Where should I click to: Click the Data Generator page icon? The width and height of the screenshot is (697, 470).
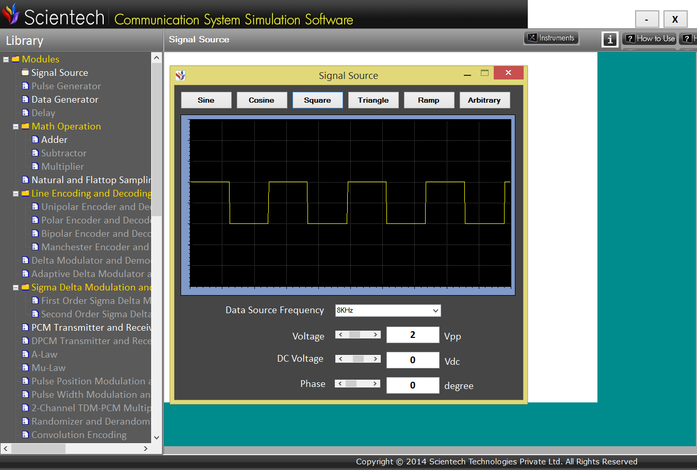click(x=25, y=99)
